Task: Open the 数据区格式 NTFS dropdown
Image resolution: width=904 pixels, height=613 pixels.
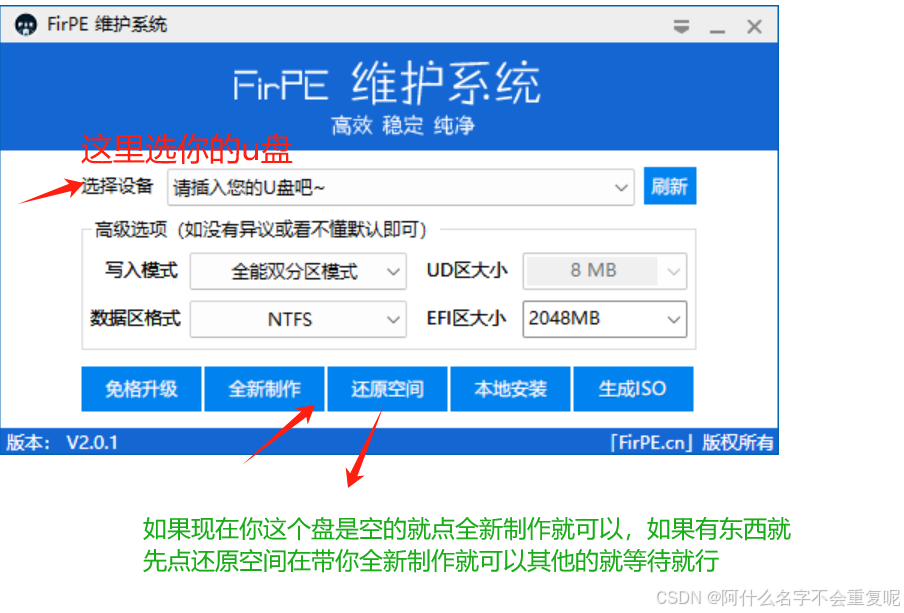Action: click(x=298, y=319)
